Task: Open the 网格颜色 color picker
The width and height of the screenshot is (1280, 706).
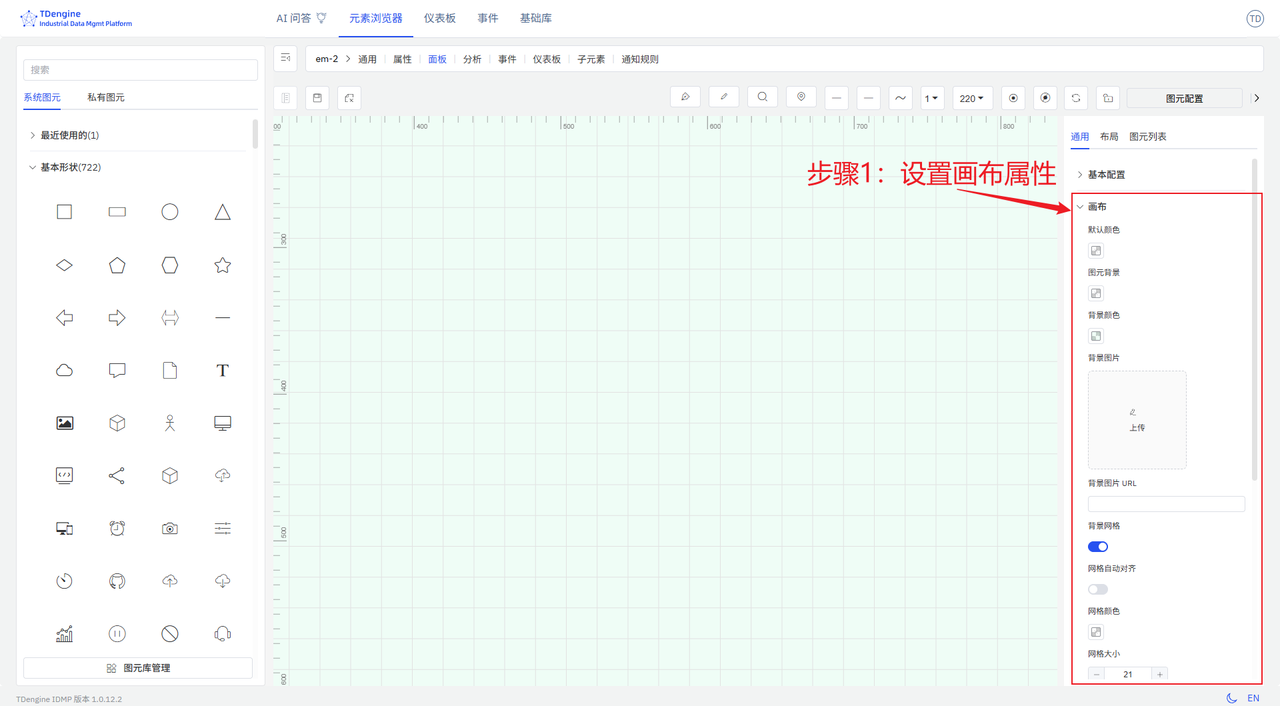Action: tap(1096, 632)
